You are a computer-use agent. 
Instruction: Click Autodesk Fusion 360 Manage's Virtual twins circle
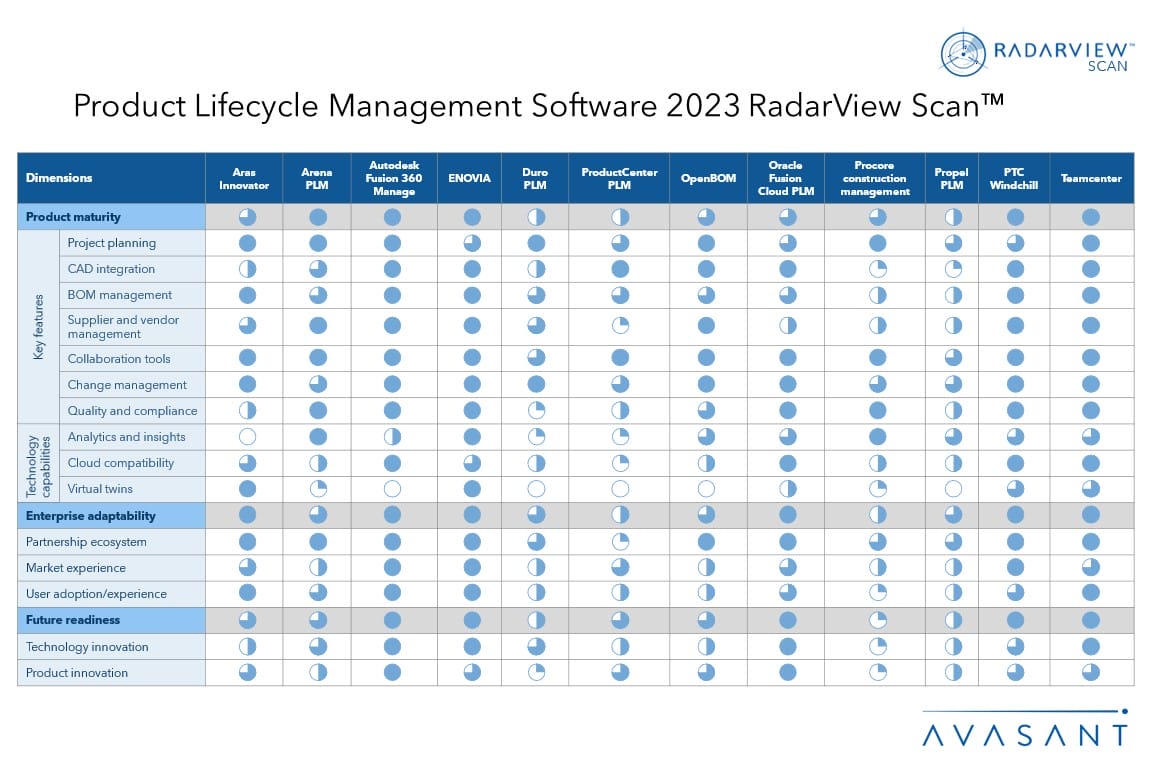tap(393, 489)
